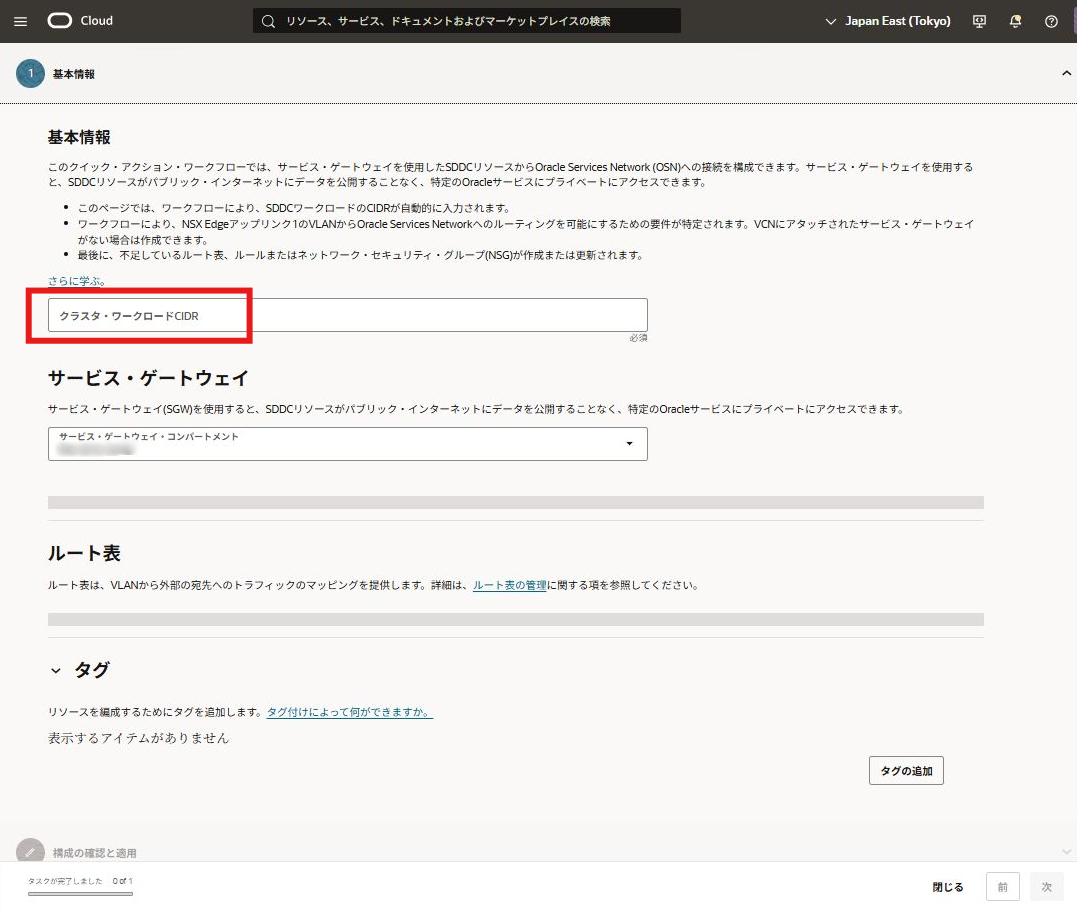Open the Cloud Shell developer tools icon

(980, 21)
